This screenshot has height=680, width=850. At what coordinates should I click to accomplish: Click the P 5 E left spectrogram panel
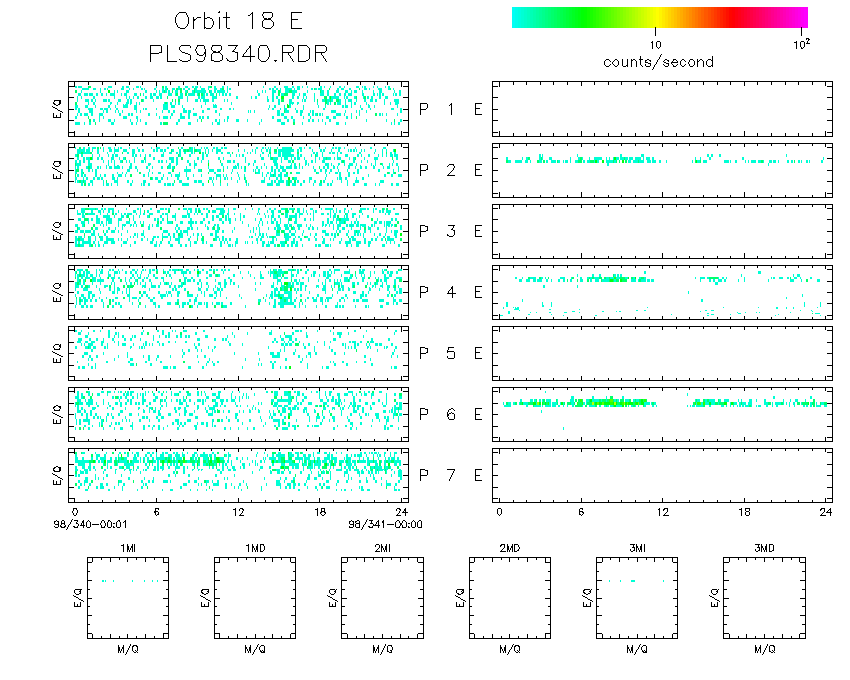(239, 354)
